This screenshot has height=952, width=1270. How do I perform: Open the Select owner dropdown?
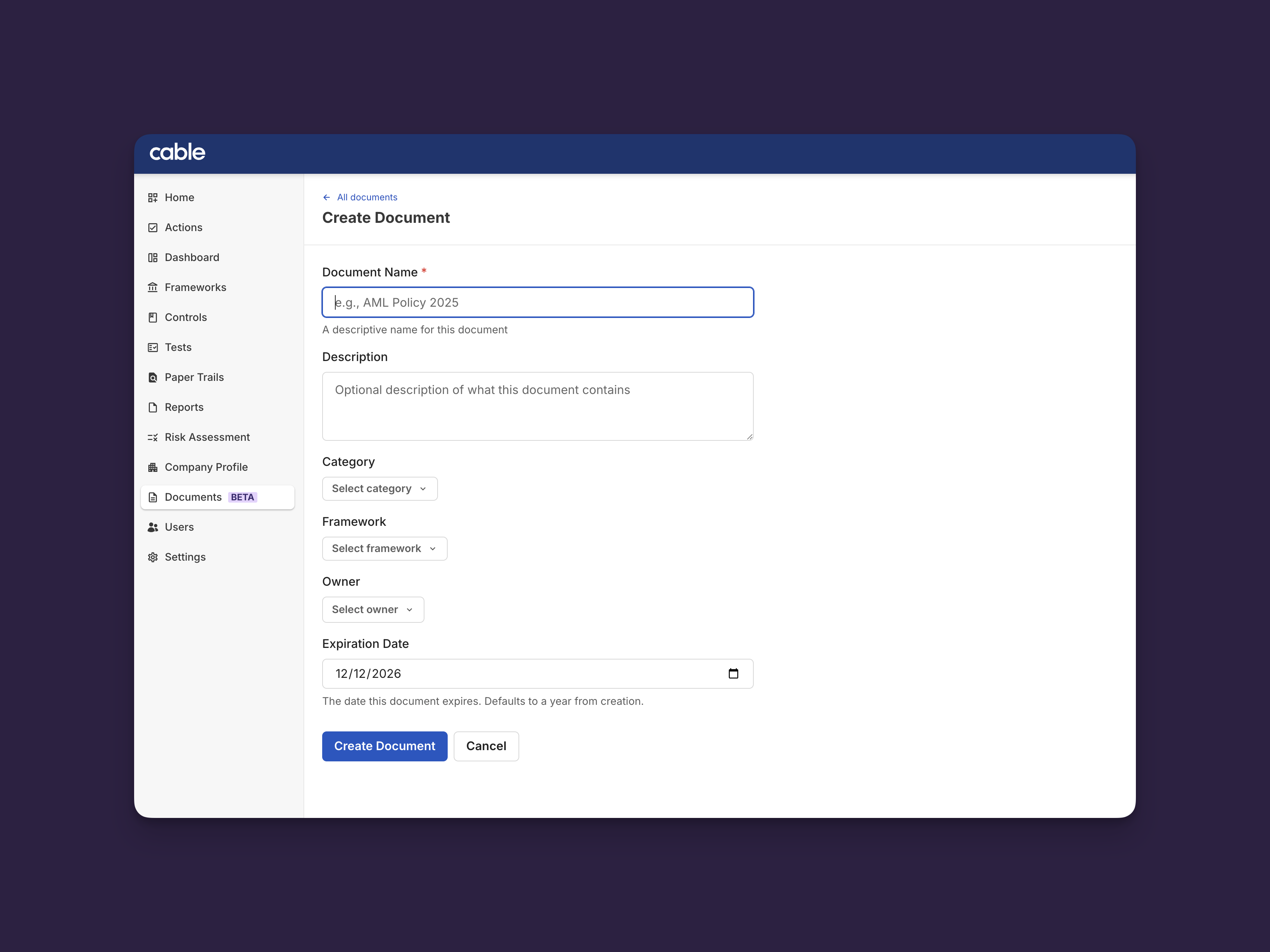click(x=373, y=609)
